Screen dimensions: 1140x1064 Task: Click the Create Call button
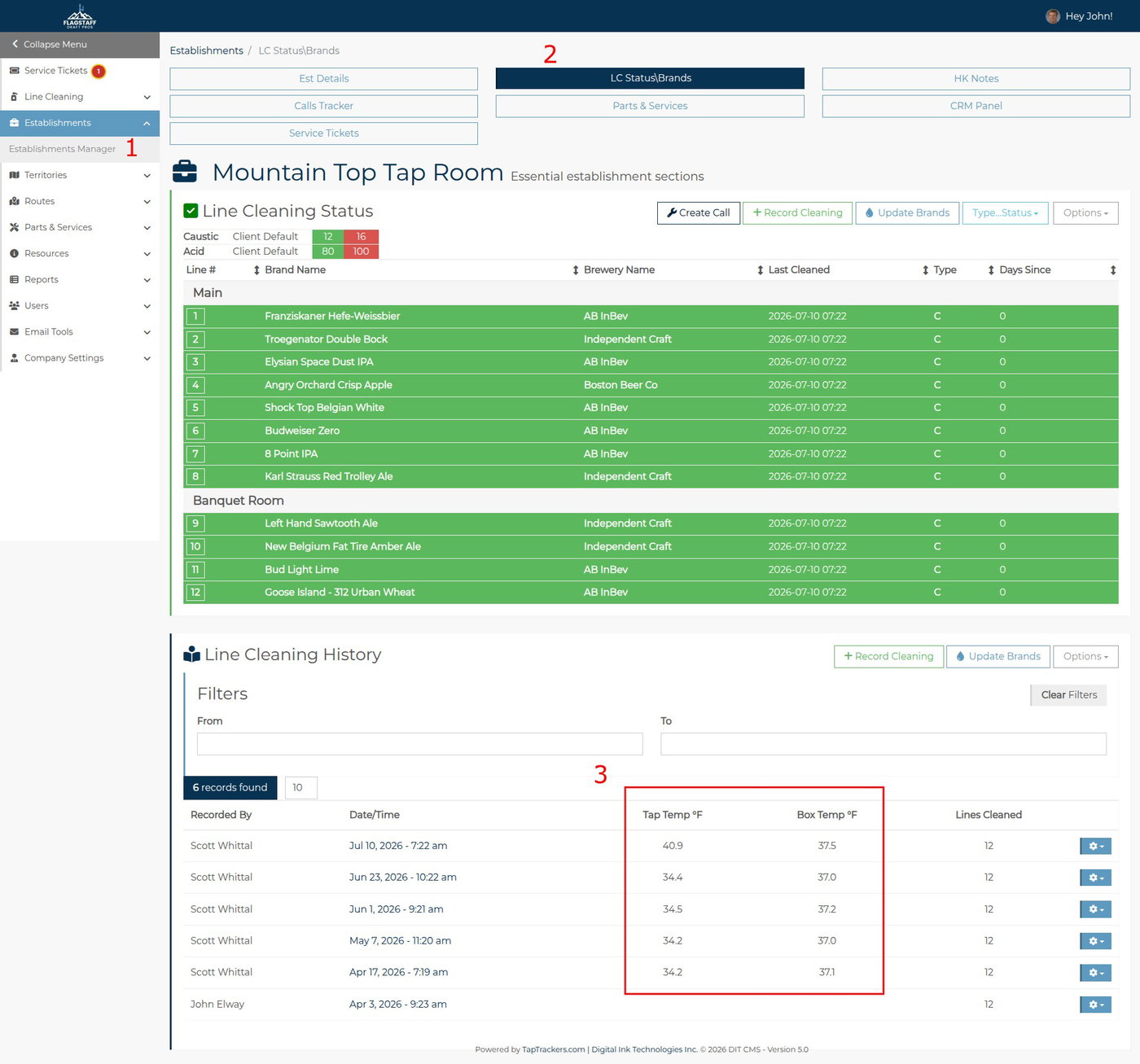(x=699, y=212)
